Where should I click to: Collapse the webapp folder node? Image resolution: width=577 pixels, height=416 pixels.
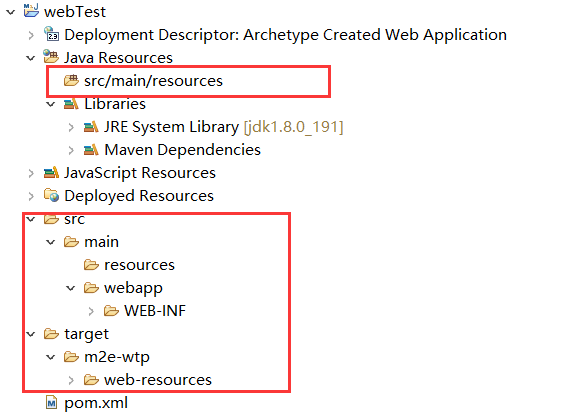pyautogui.click(x=71, y=288)
